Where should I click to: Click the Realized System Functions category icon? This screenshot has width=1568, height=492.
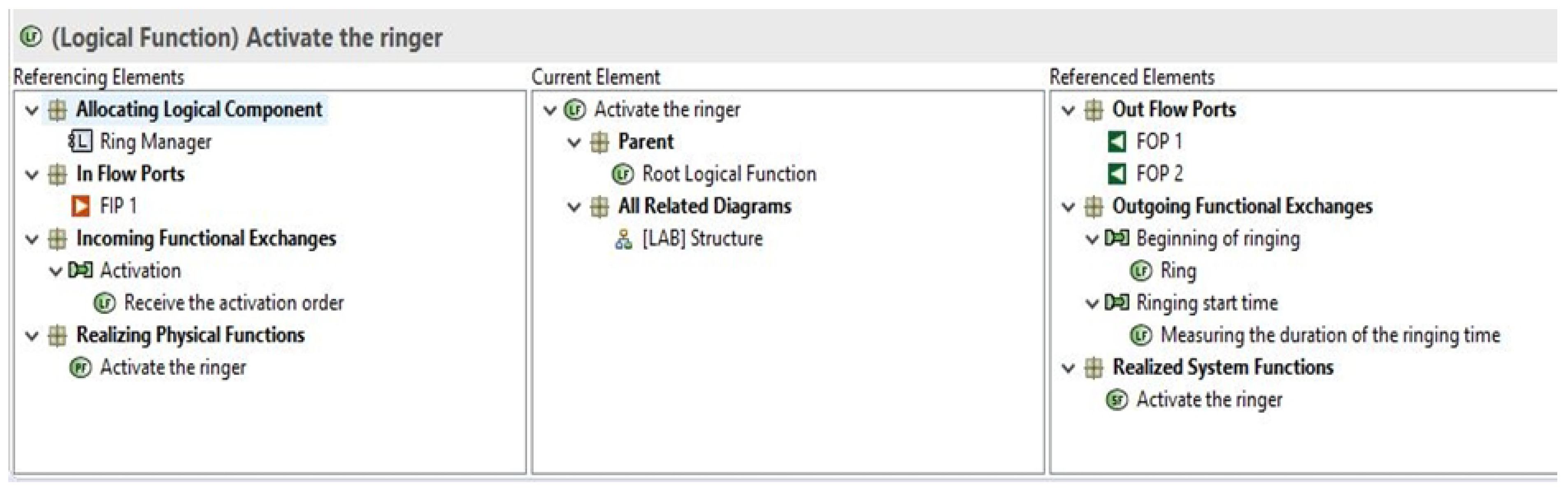[1093, 367]
